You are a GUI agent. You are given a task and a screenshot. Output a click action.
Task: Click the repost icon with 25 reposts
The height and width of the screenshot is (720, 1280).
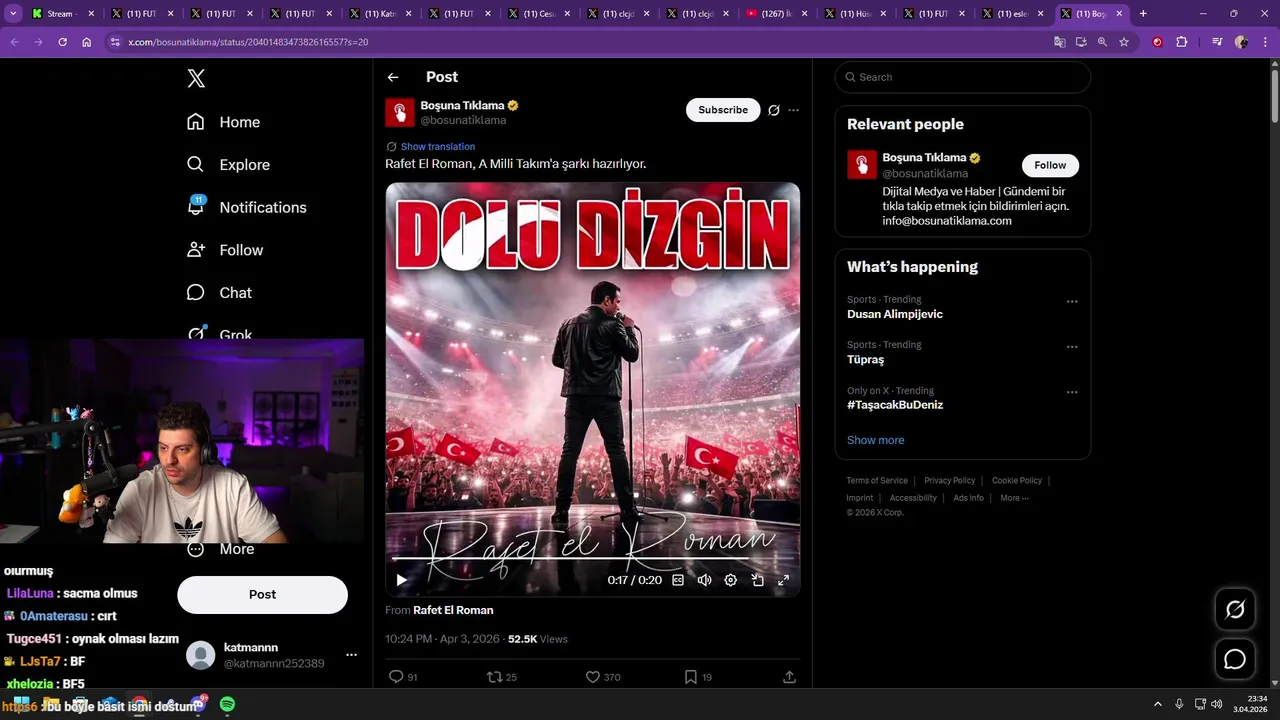[494, 677]
